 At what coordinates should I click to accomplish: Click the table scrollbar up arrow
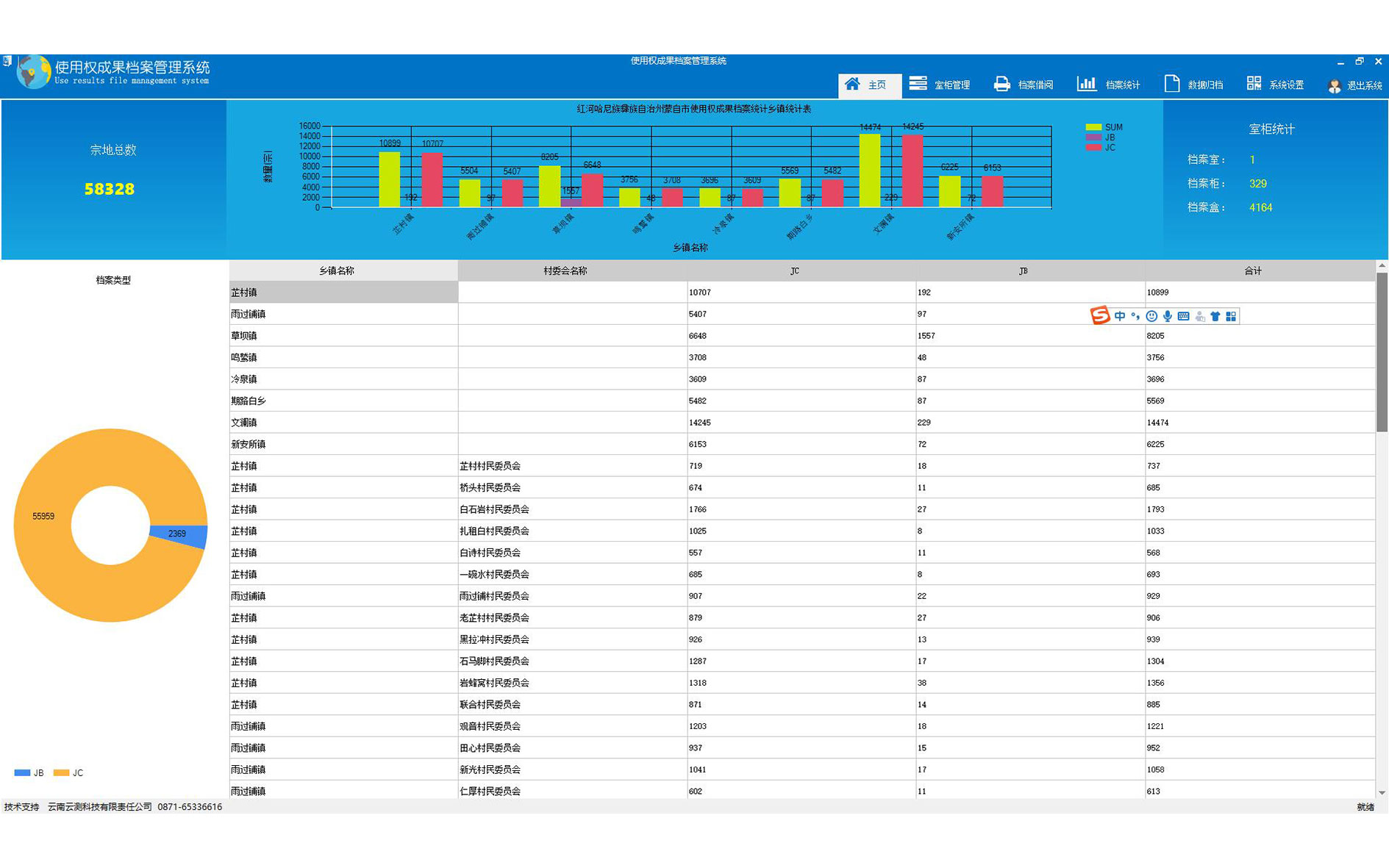click(x=1382, y=266)
